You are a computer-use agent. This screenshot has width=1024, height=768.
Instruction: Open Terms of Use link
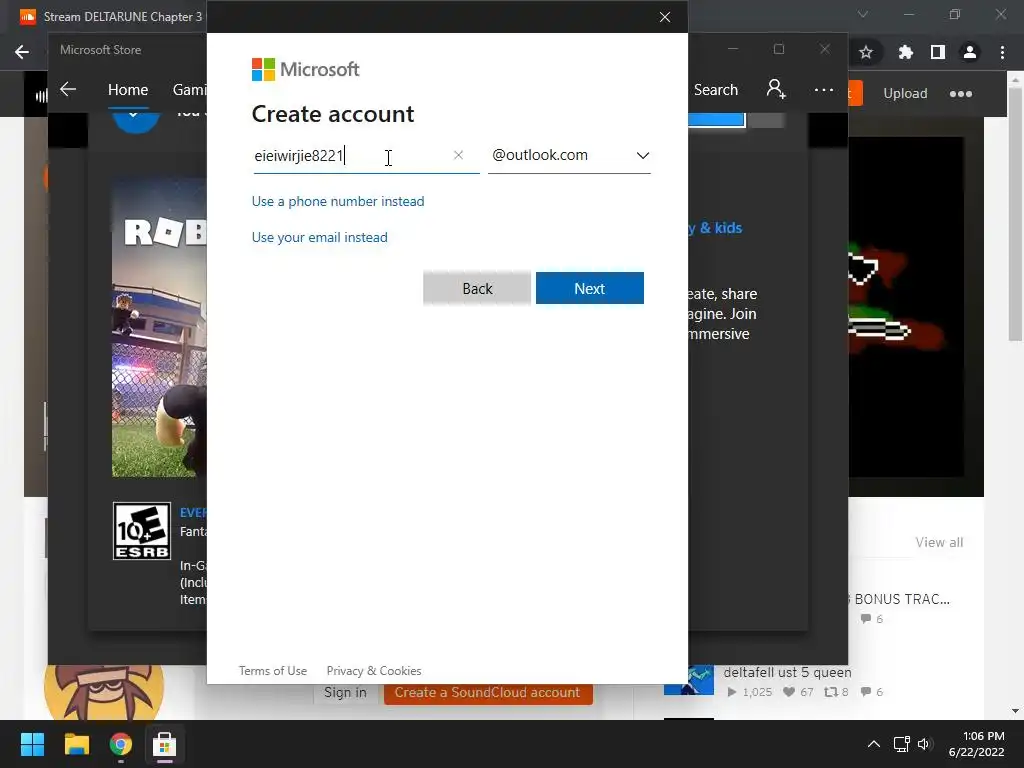click(272, 671)
